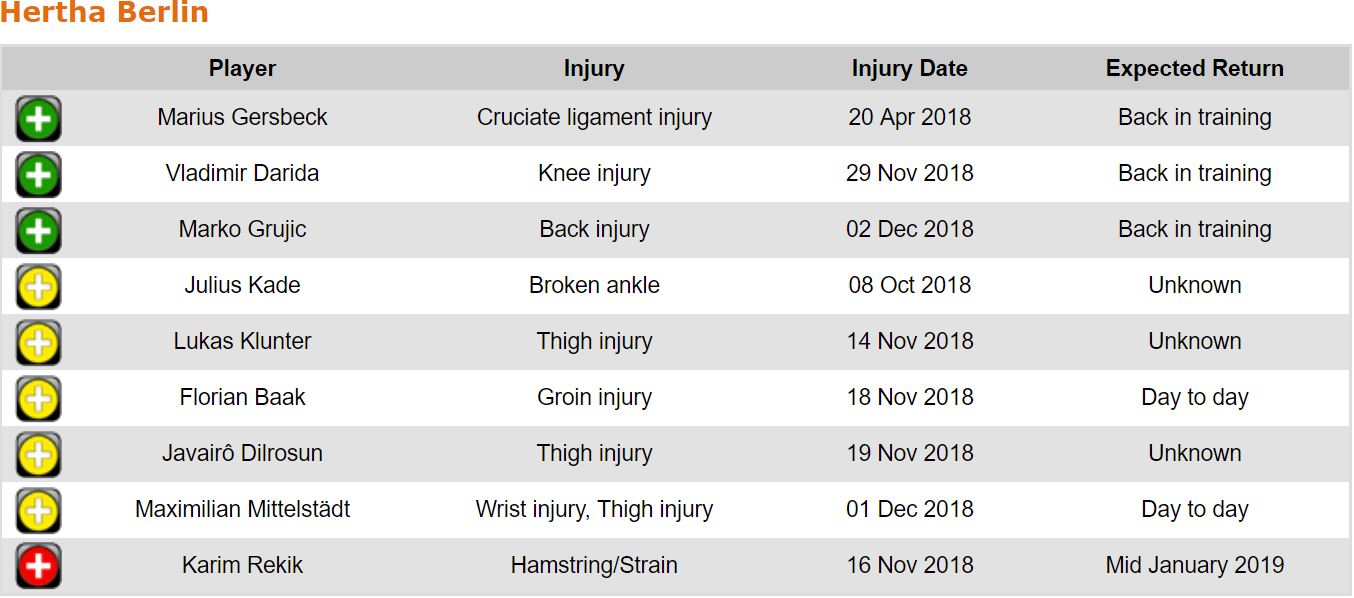The height and width of the screenshot is (598, 1354).
Task: Click the 08 Oct 2018 injury date
Action: 909,285
